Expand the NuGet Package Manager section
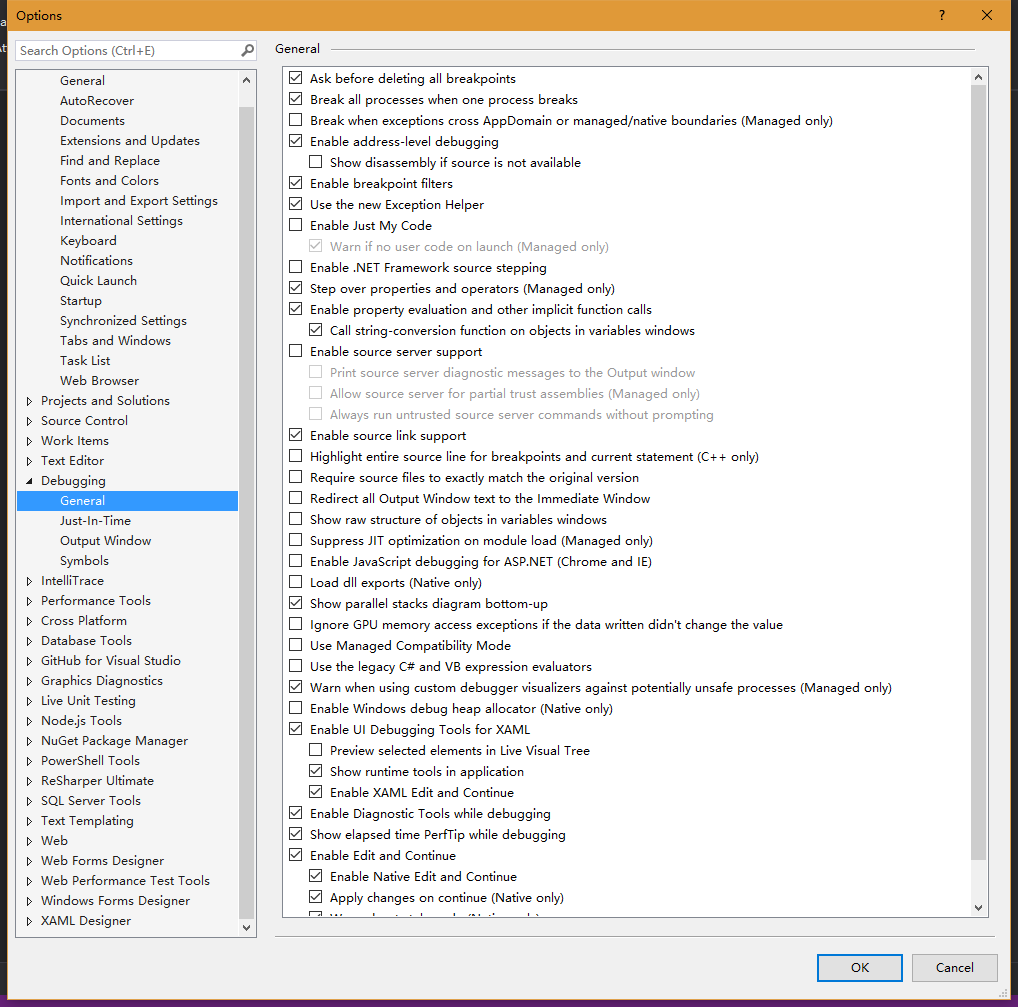This screenshot has width=1018, height=1007. (28, 740)
